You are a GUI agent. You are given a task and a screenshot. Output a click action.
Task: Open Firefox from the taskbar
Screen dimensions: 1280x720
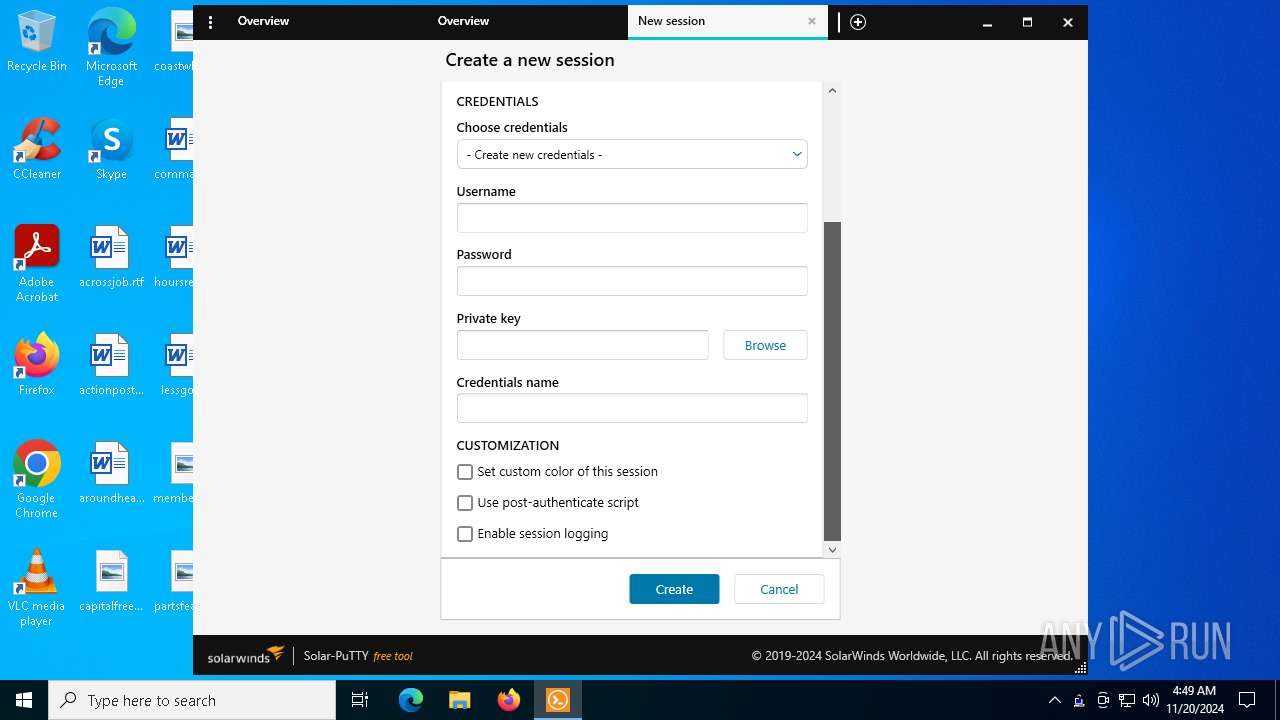[x=508, y=700]
